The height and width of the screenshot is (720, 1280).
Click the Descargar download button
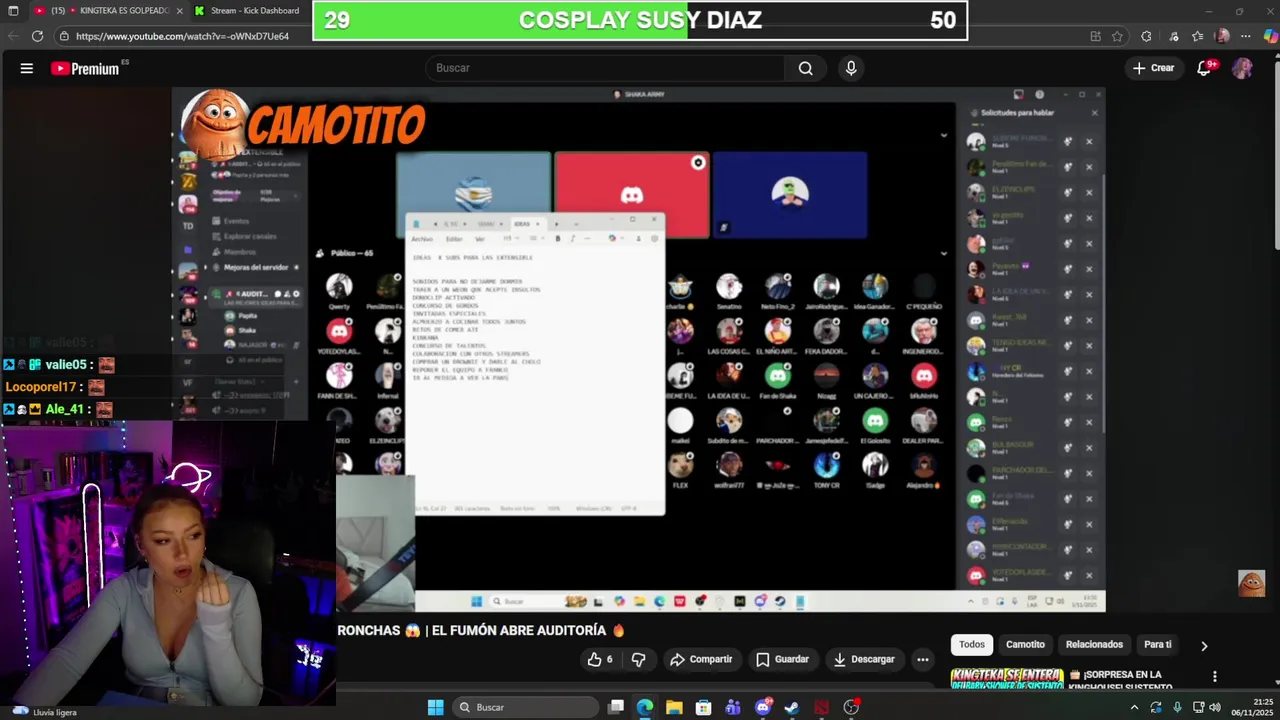point(864,659)
